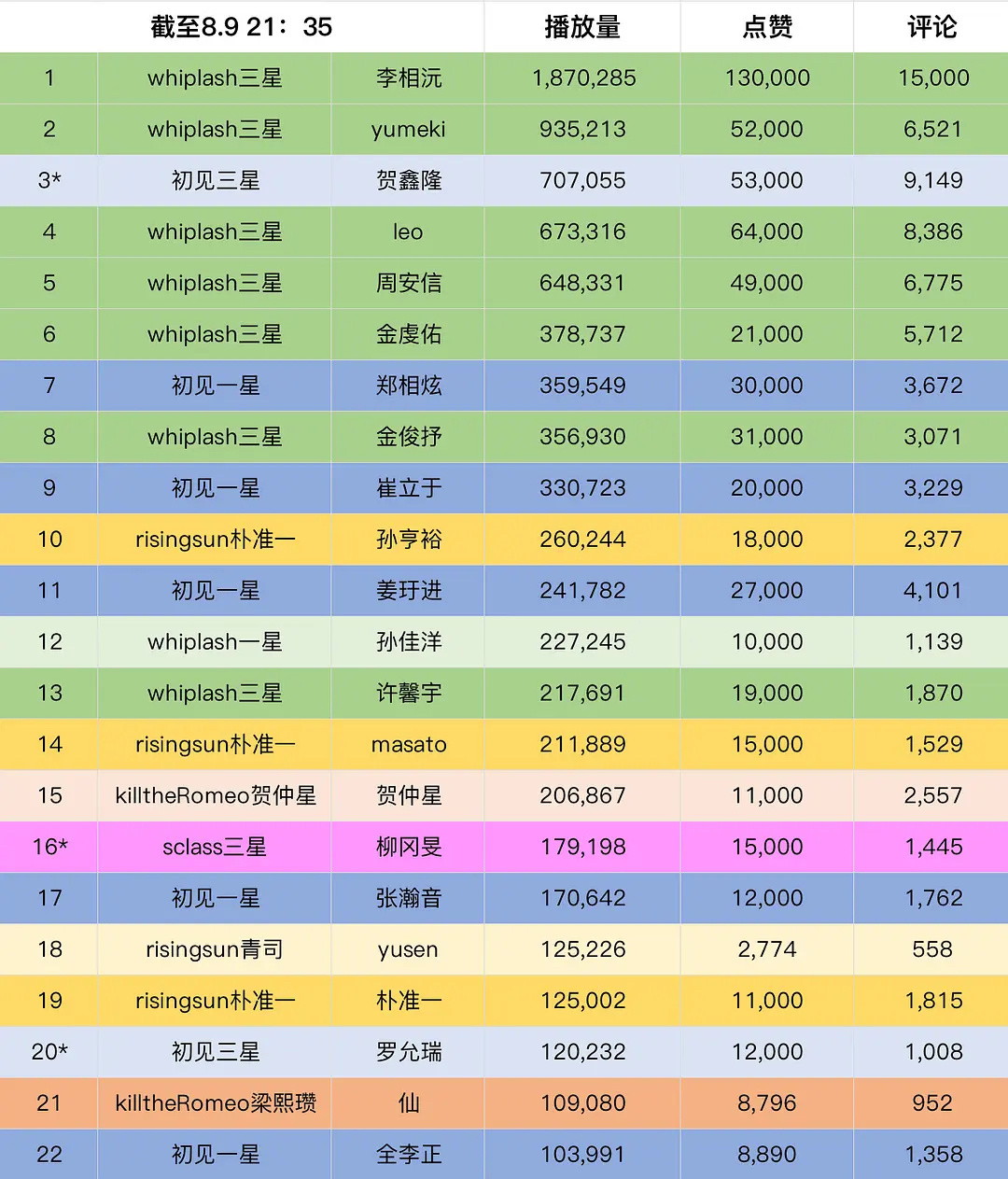
Task: Click comment count 2,557
Action: coord(932,796)
